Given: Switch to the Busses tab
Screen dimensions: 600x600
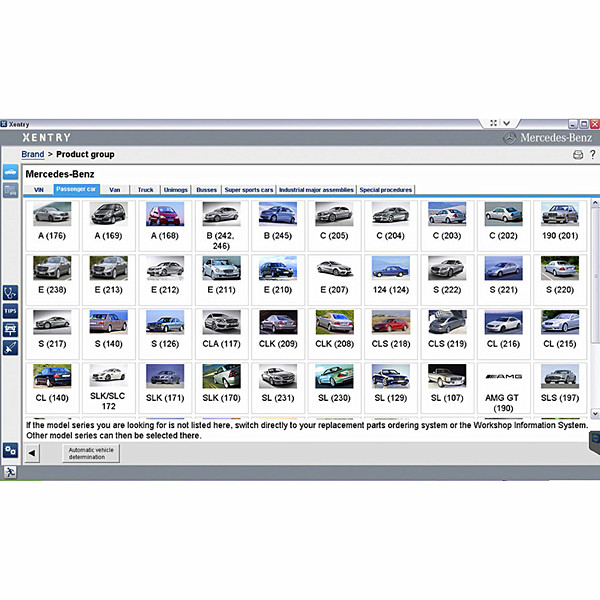Looking at the screenshot, I should pyautogui.click(x=207, y=190).
